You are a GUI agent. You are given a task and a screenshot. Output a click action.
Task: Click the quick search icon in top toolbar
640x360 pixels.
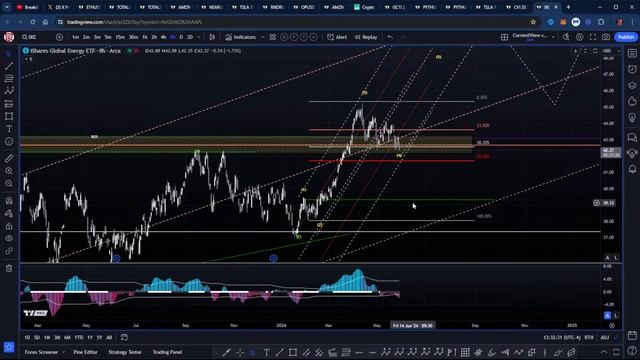pyautogui.click(x=566, y=37)
